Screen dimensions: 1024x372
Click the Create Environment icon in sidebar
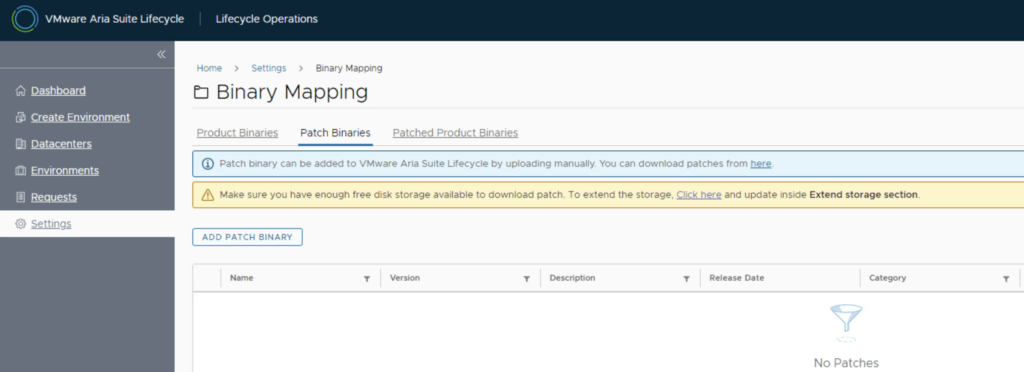[x=20, y=117]
